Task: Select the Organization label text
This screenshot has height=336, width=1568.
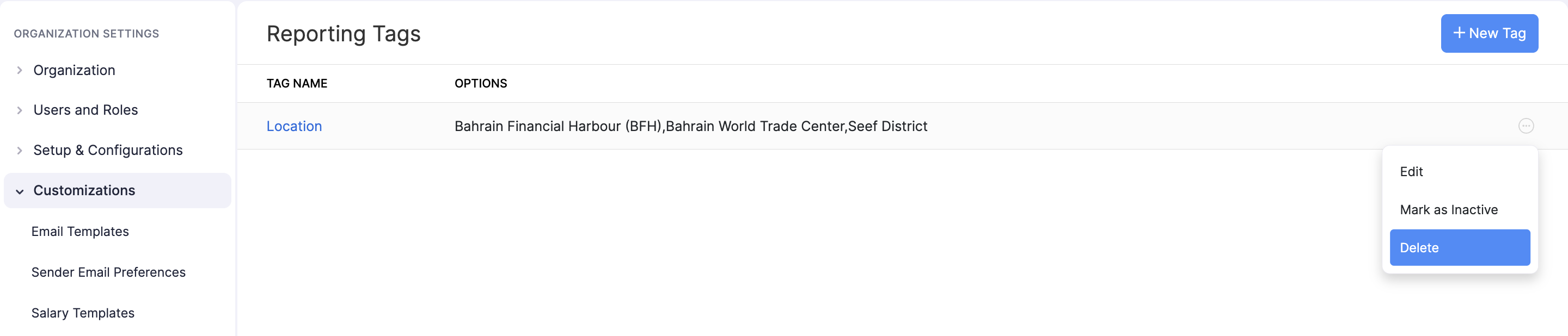Action: point(74,71)
